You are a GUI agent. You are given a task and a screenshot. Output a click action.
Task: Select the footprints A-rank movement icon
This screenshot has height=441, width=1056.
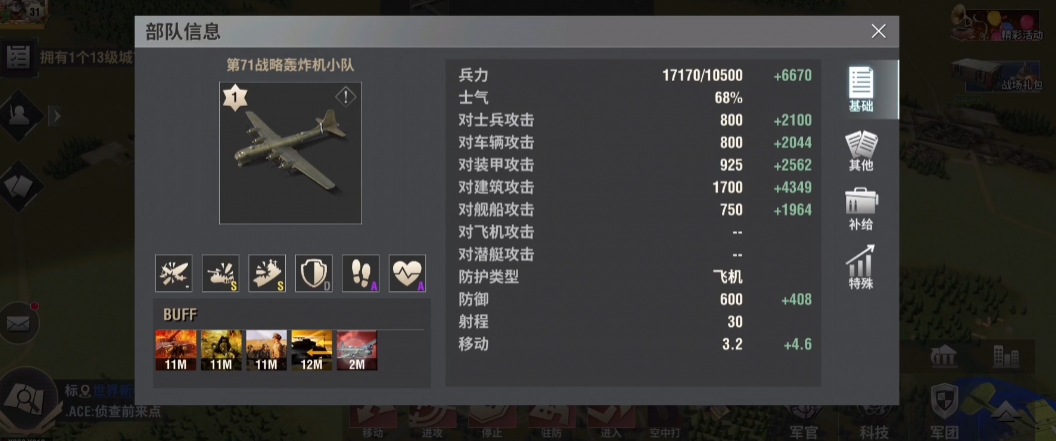(x=361, y=273)
